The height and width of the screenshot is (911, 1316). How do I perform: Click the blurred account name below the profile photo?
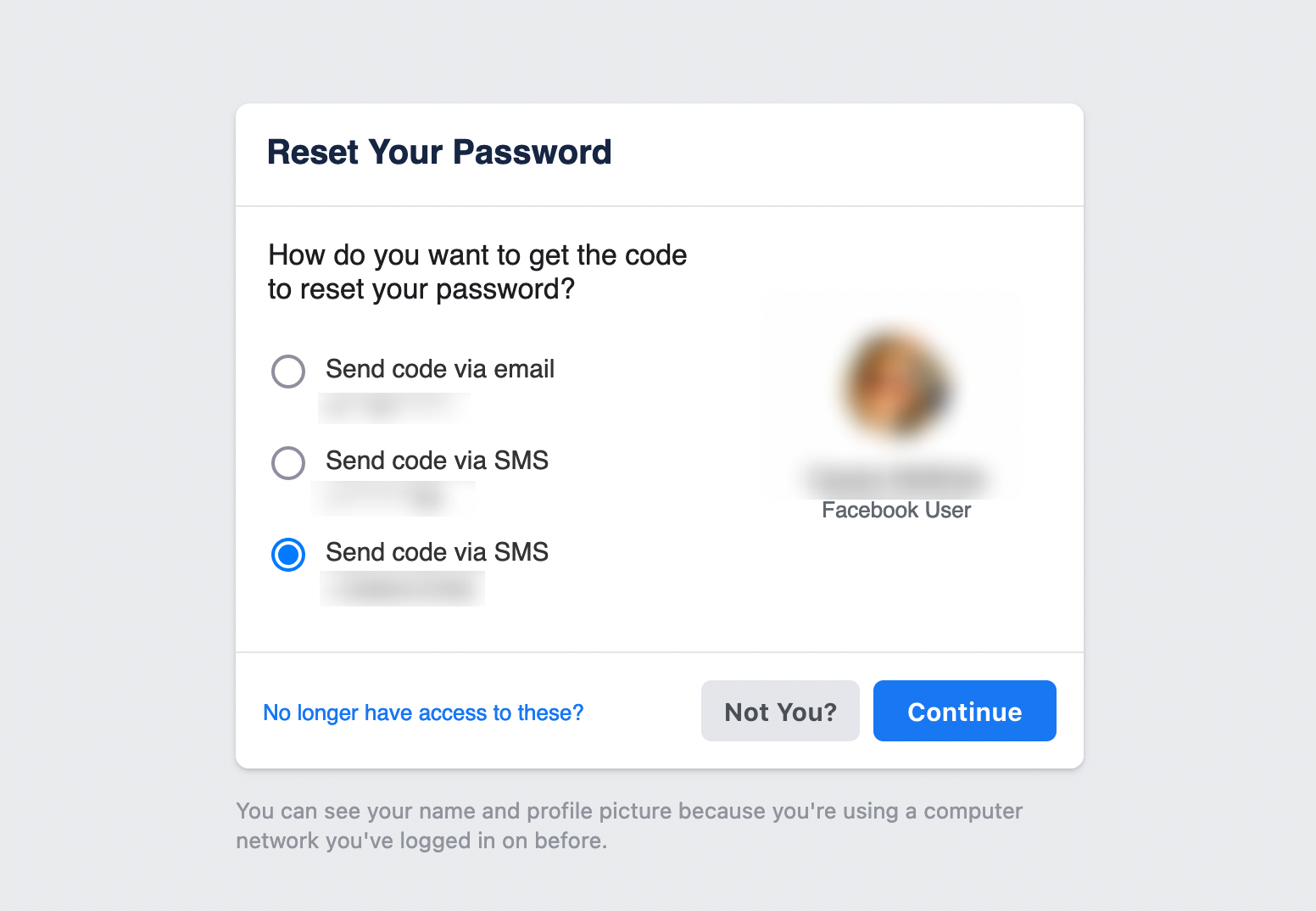coord(895,480)
